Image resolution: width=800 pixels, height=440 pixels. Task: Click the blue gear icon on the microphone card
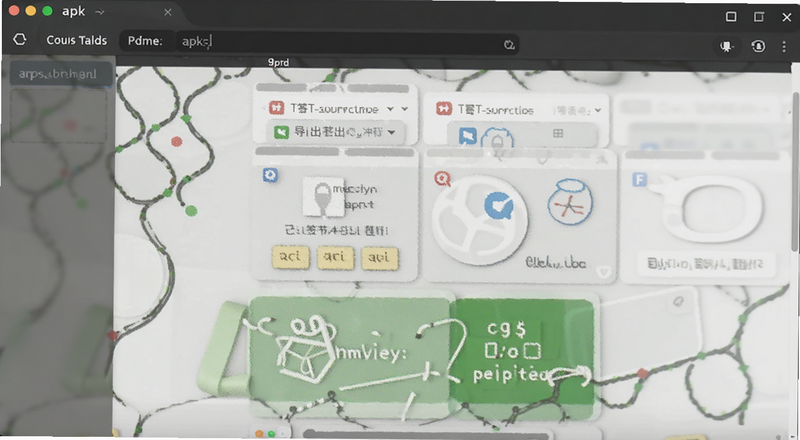[270, 175]
